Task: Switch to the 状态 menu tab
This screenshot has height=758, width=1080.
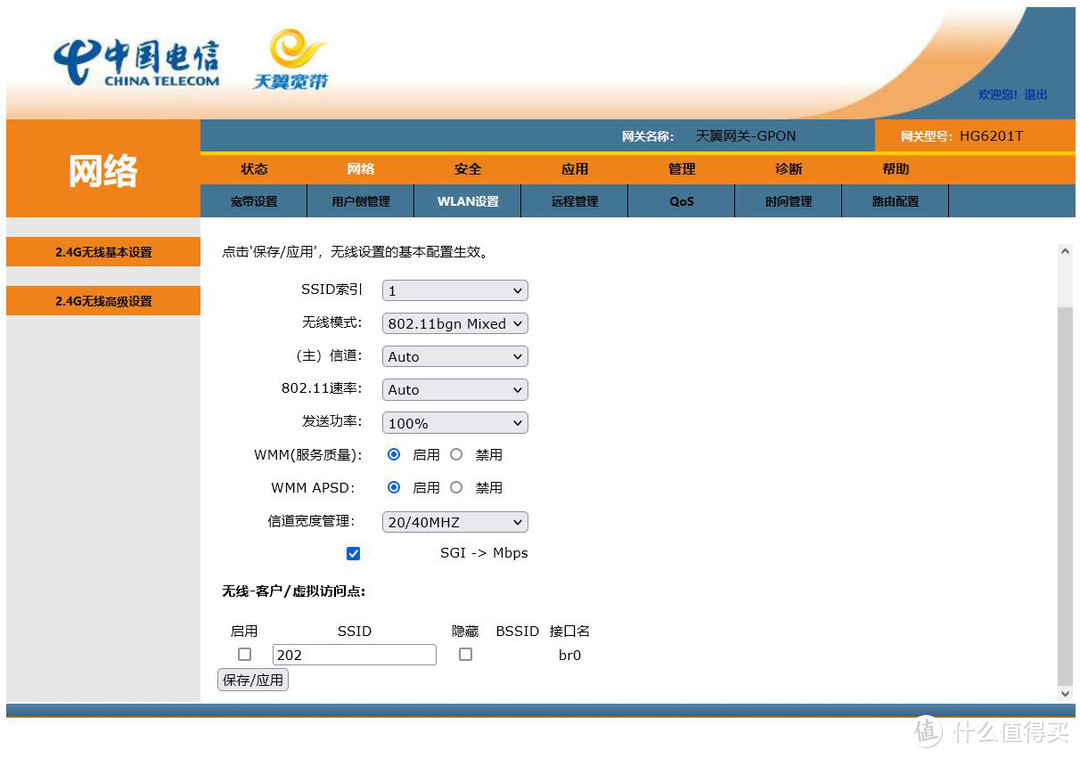Action: point(254,169)
